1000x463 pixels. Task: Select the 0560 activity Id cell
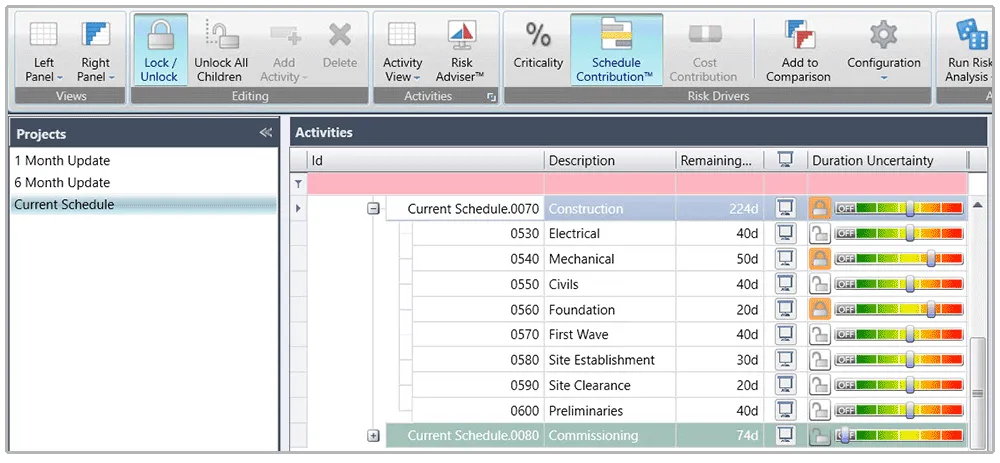coord(478,309)
